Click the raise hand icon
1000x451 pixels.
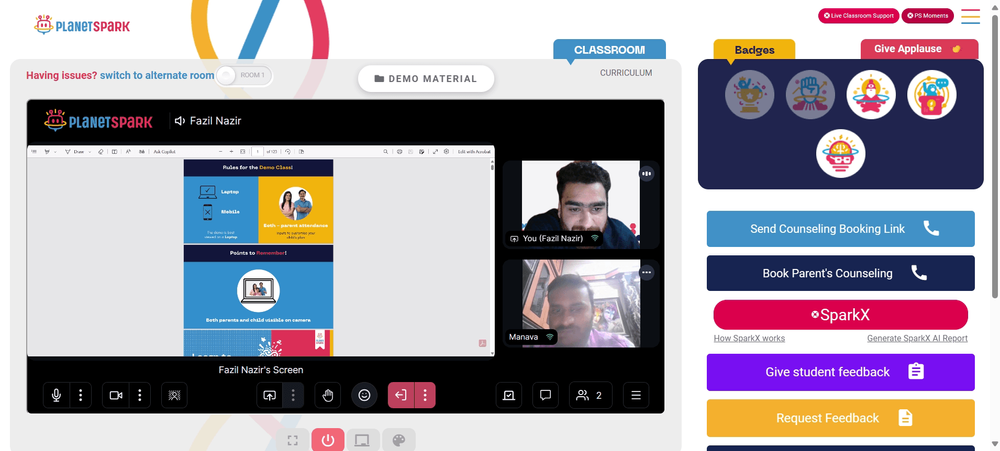click(x=328, y=395)
